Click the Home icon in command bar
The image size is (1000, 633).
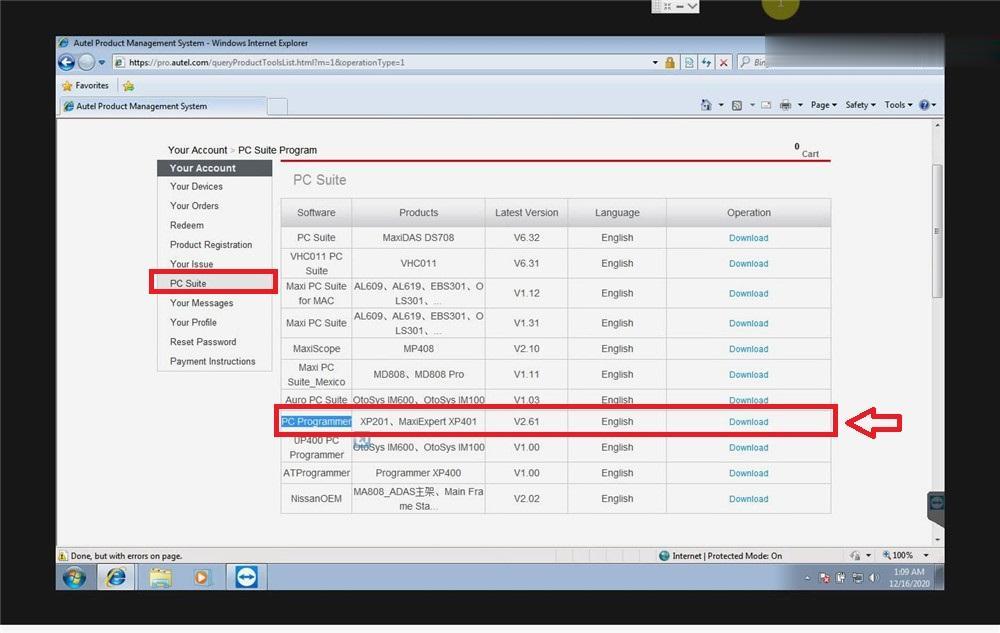click(x=706, y=105)
